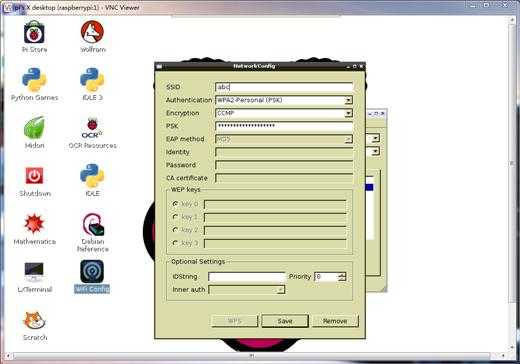The height and width of the screenshot is (364, 520).
Task: Click the key 3 text field
Action: click(275, 243)
